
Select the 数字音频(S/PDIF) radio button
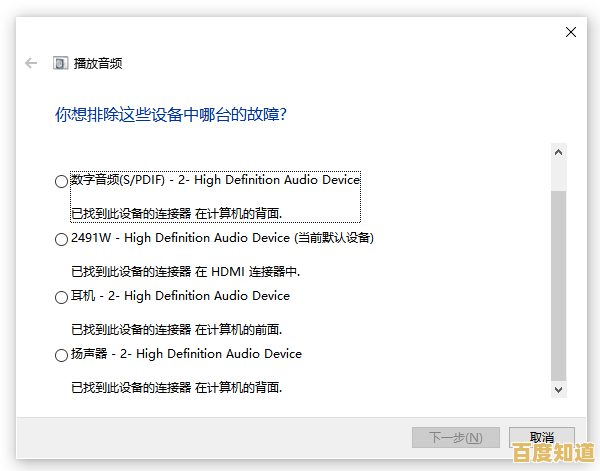click(x=62, y=181)
